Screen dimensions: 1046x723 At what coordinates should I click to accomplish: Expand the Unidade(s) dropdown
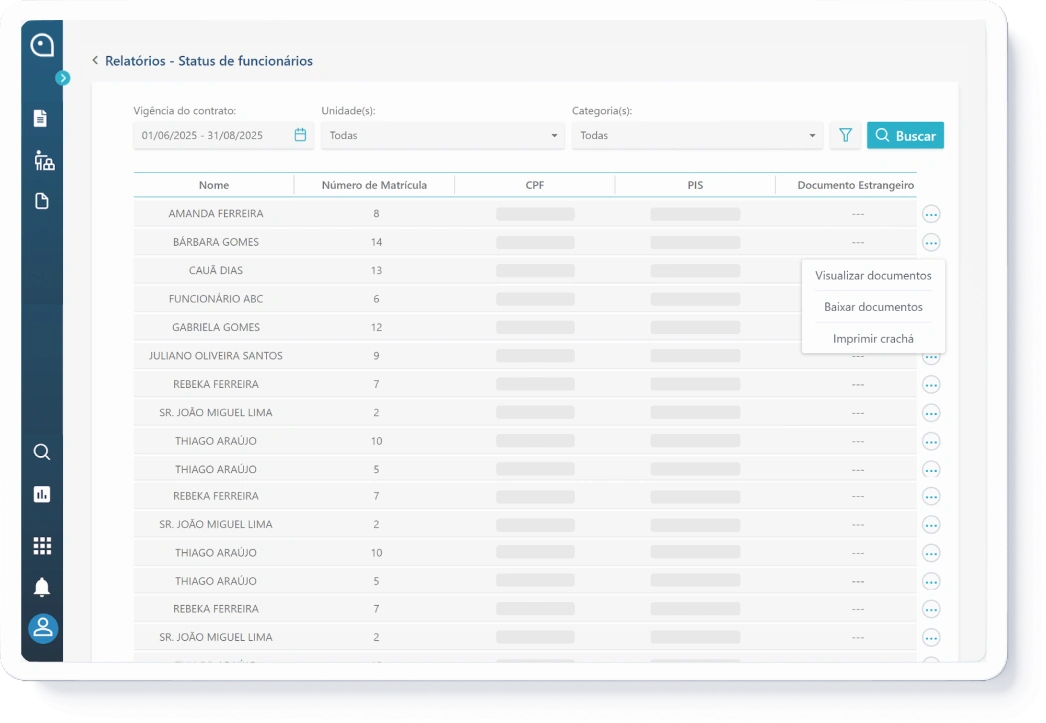[443, 135]
